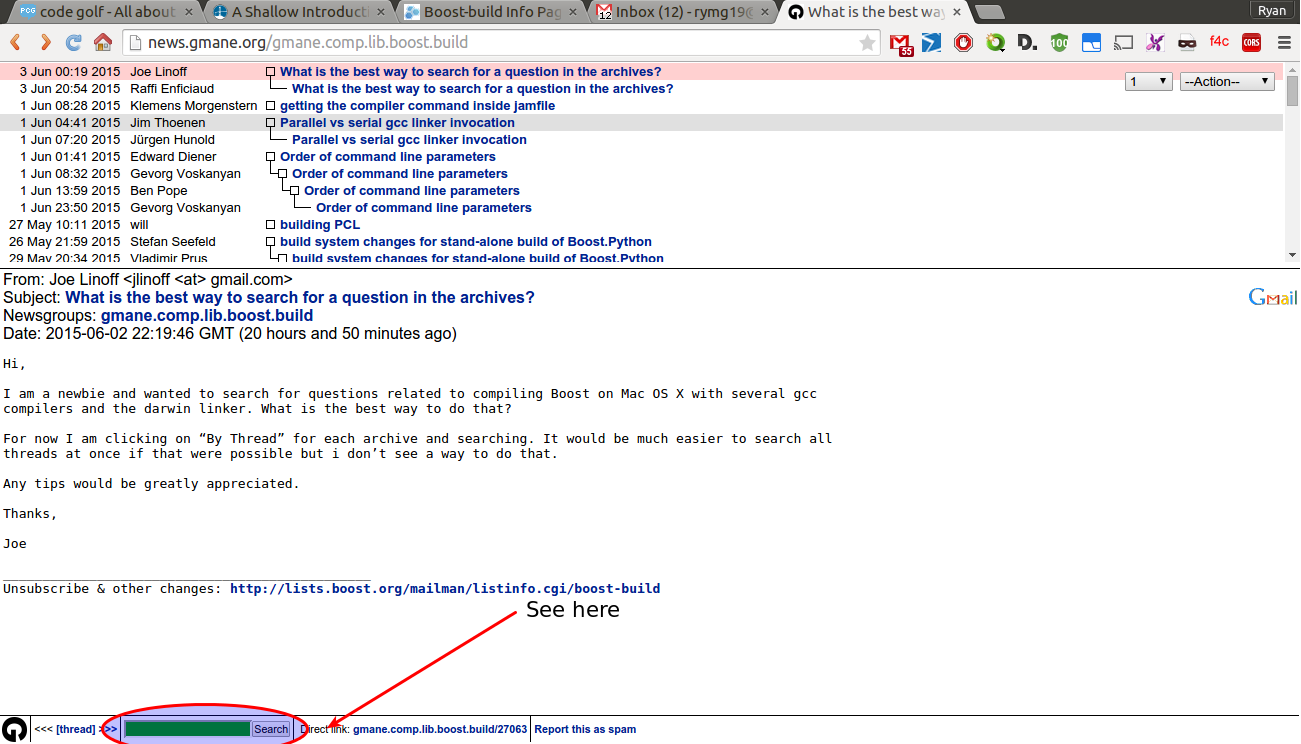
Task: Bookmark this page with the star icon
Action: pyautogui.click(x=867, y=43)
